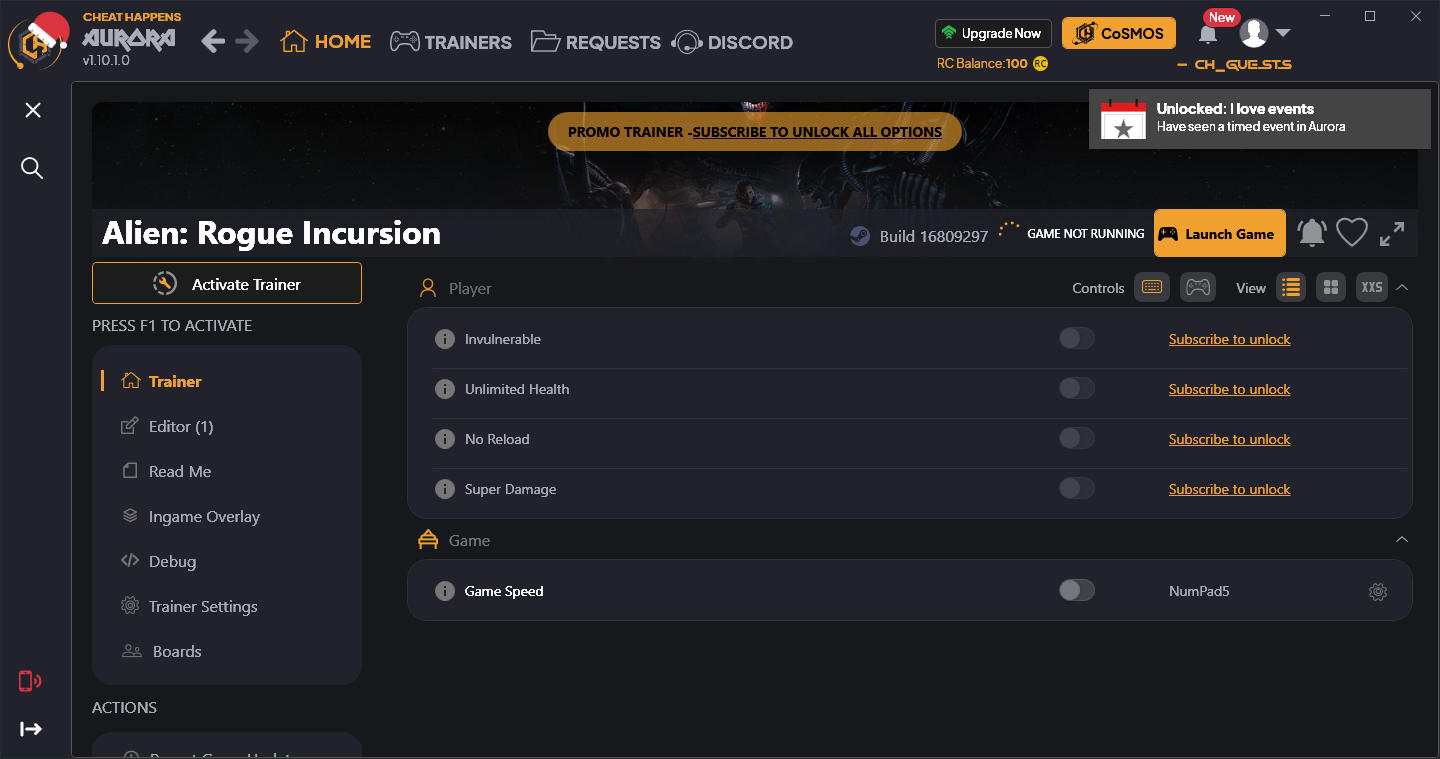This screenshot has width=1440, height=759.
Task: Click the Build 16809297 text
Action: pyautogui.click(x=934, y=236)
